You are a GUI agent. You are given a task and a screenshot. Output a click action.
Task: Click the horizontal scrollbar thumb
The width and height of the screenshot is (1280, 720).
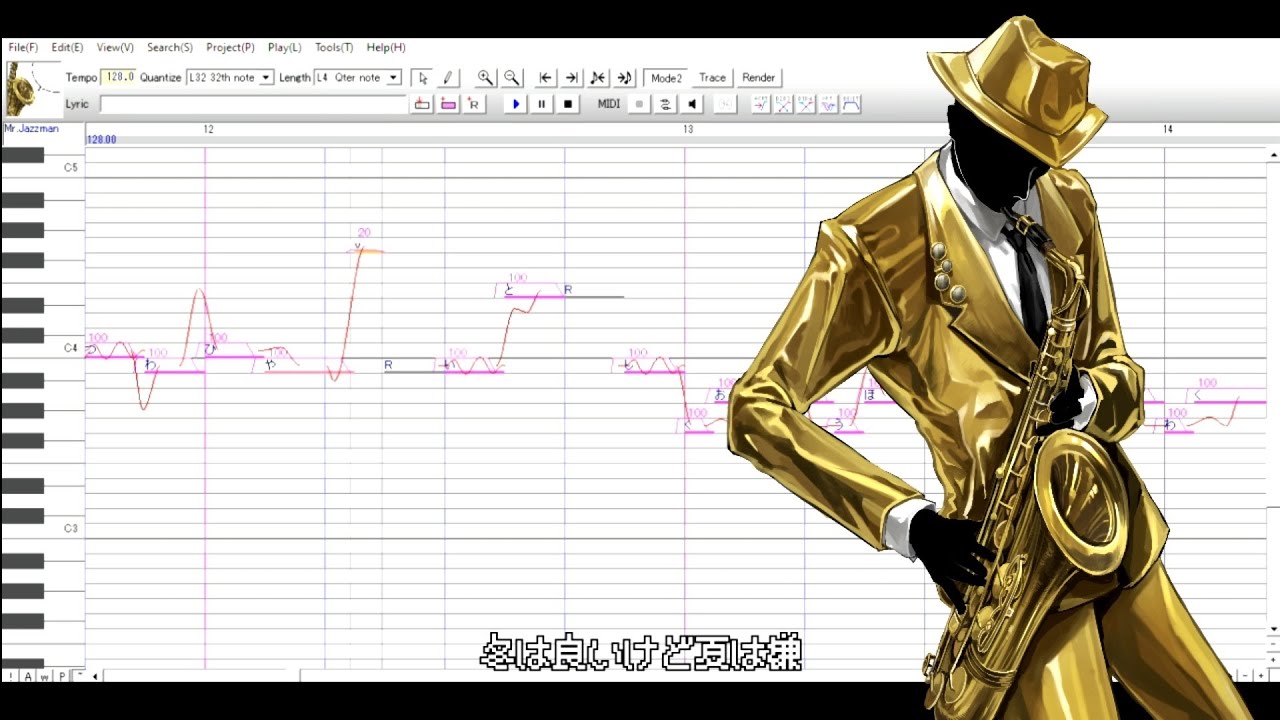(x=202, y=677)
